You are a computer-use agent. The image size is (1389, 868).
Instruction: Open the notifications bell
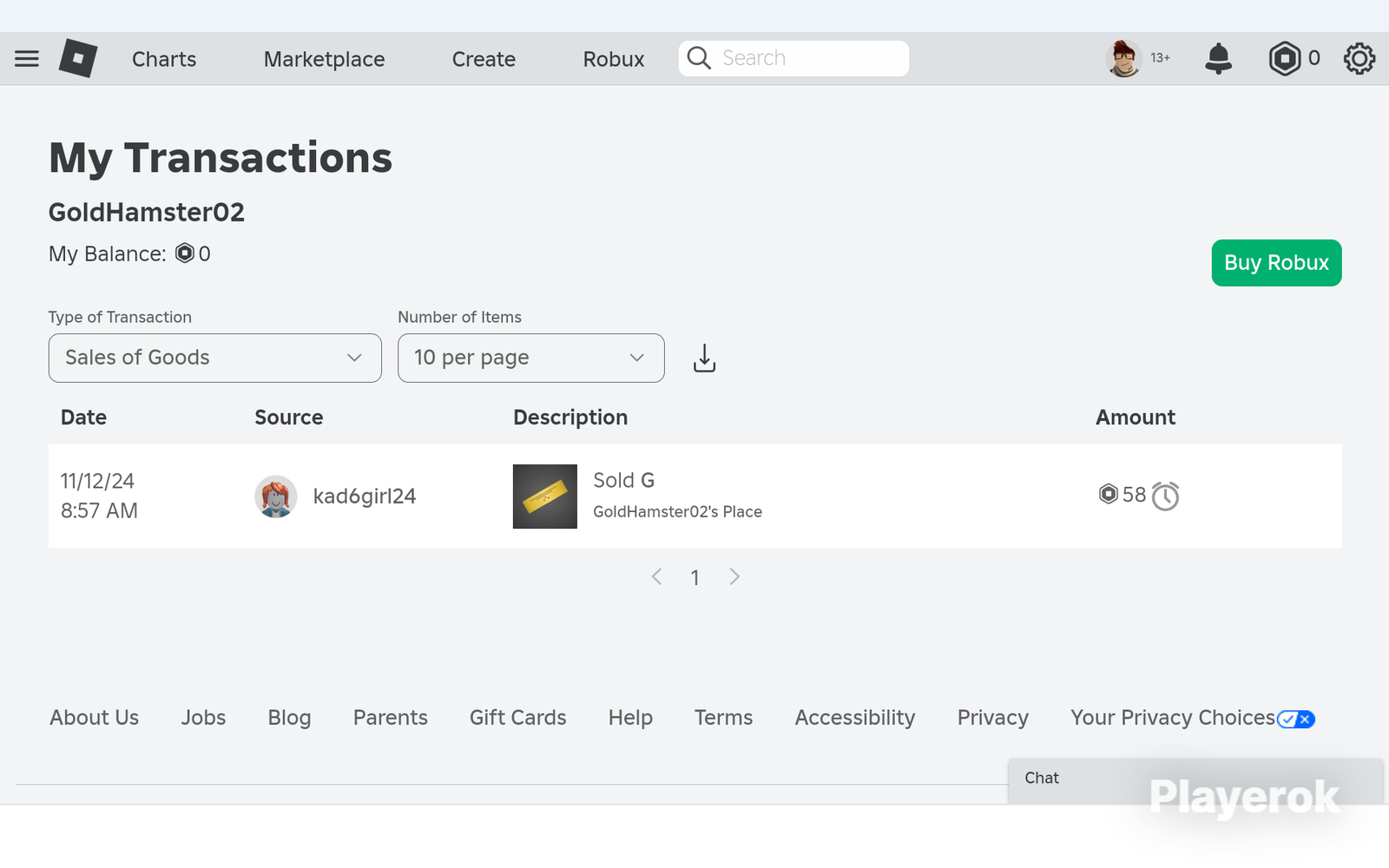1219,58
